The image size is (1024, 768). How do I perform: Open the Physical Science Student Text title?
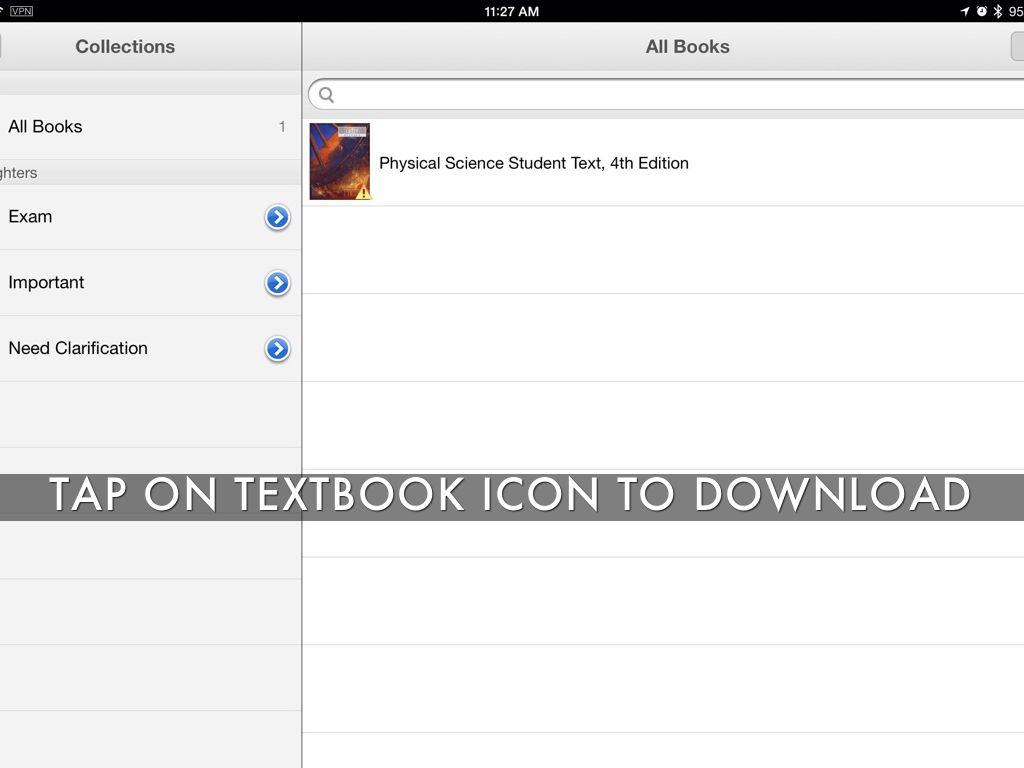coord(534,163)
